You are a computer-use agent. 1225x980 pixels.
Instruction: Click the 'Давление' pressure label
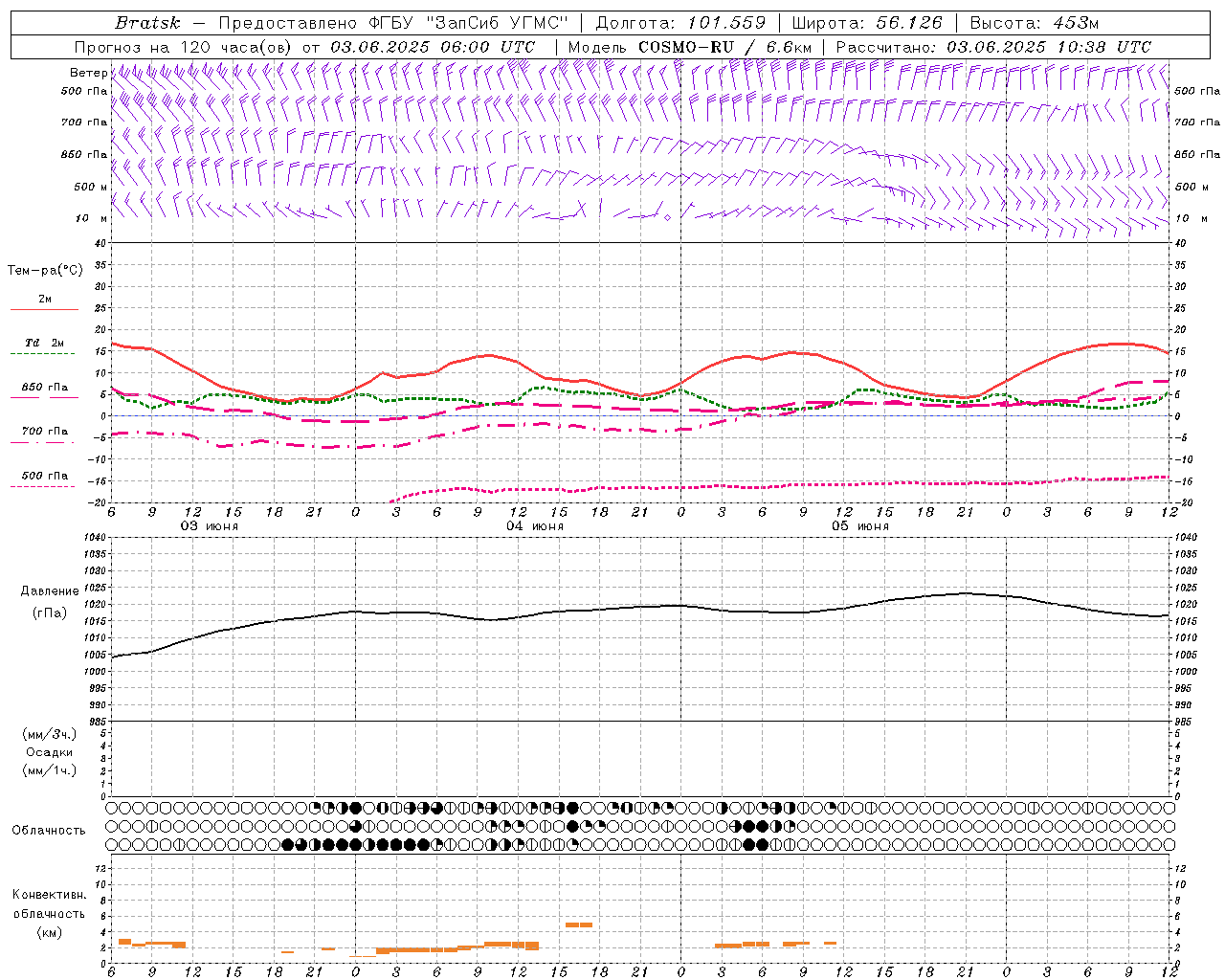pos(50,591)
